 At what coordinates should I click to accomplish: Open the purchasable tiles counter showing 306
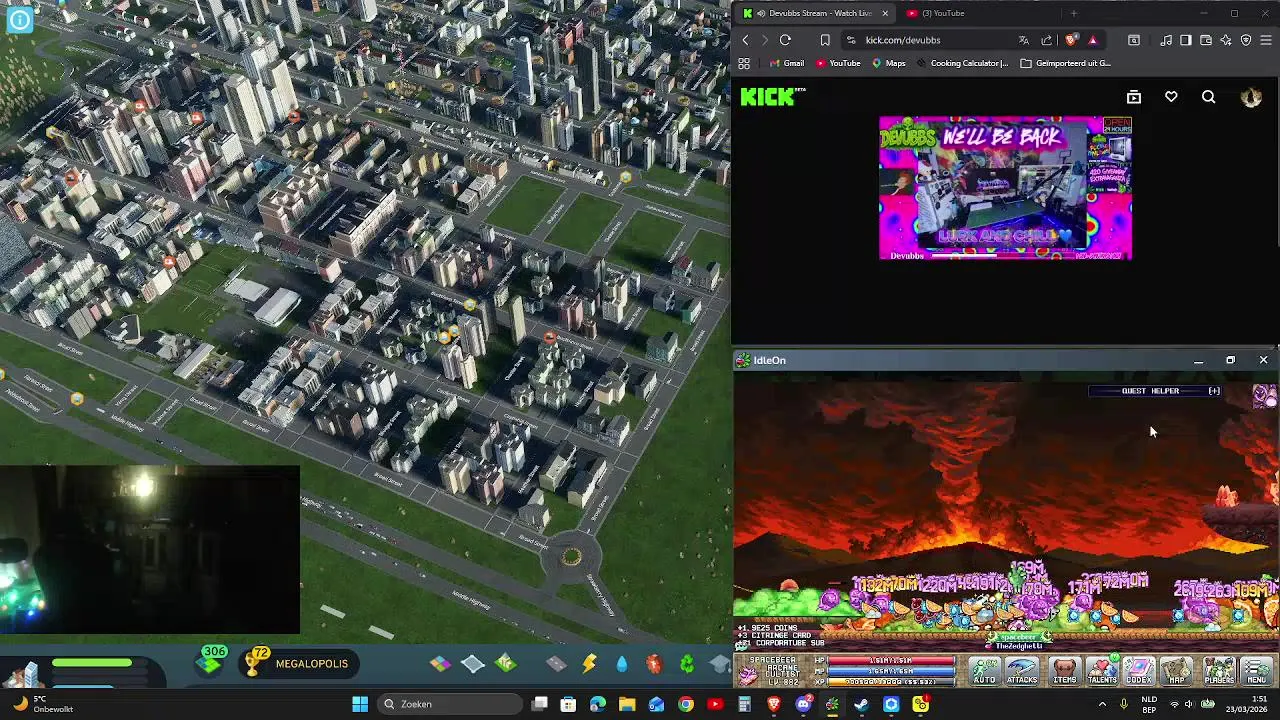[x=212, y=660]
